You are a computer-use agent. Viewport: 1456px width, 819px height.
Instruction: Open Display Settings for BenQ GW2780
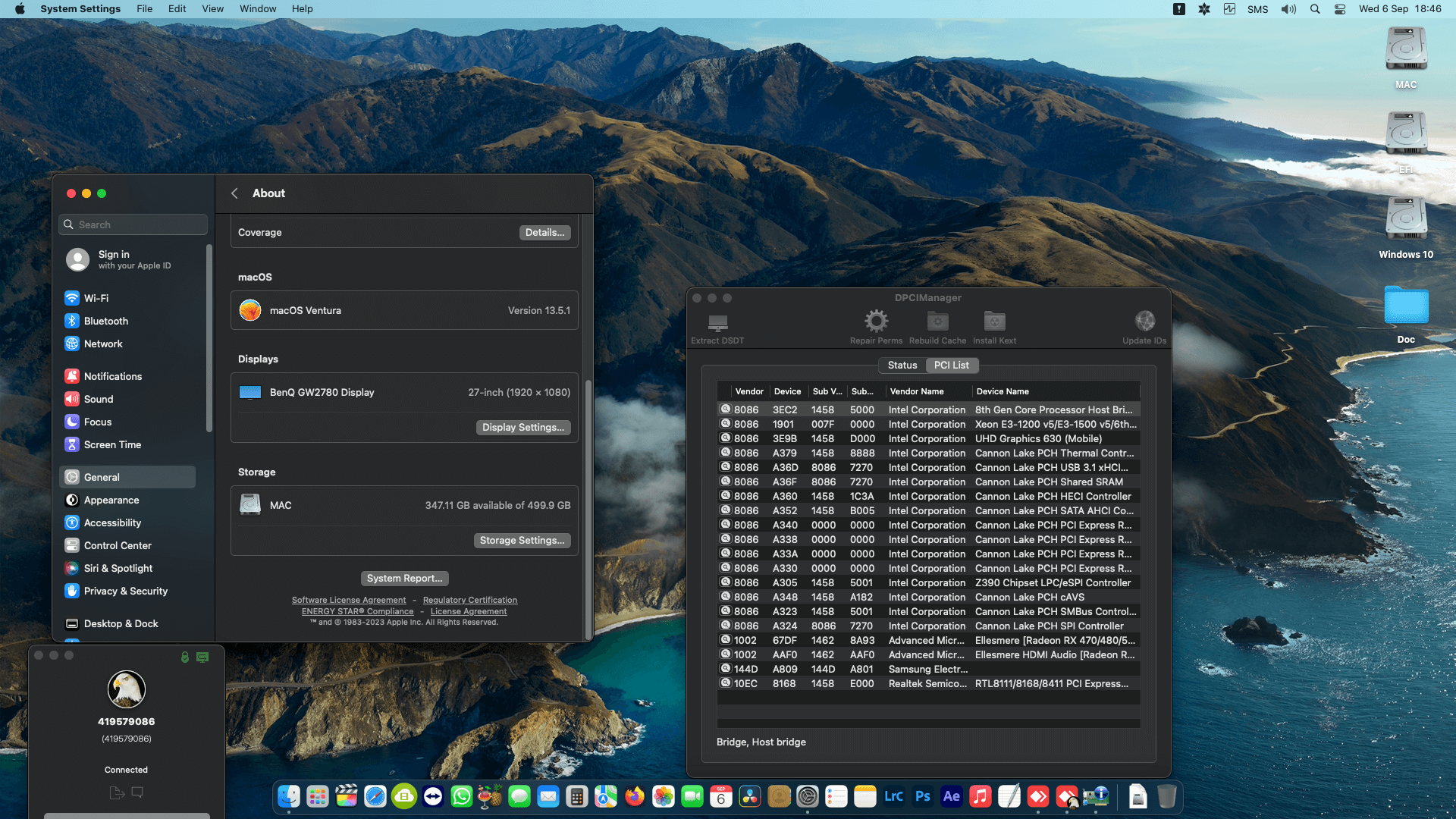click(x=522, y=427)
